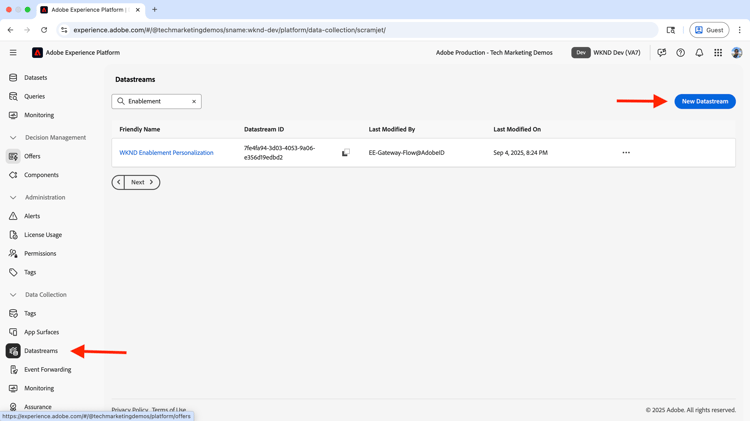The height and width of the screenshot is (421, 750).
Task: Open notifications bell
Action: pyautogui.click(x=699, y=53)
